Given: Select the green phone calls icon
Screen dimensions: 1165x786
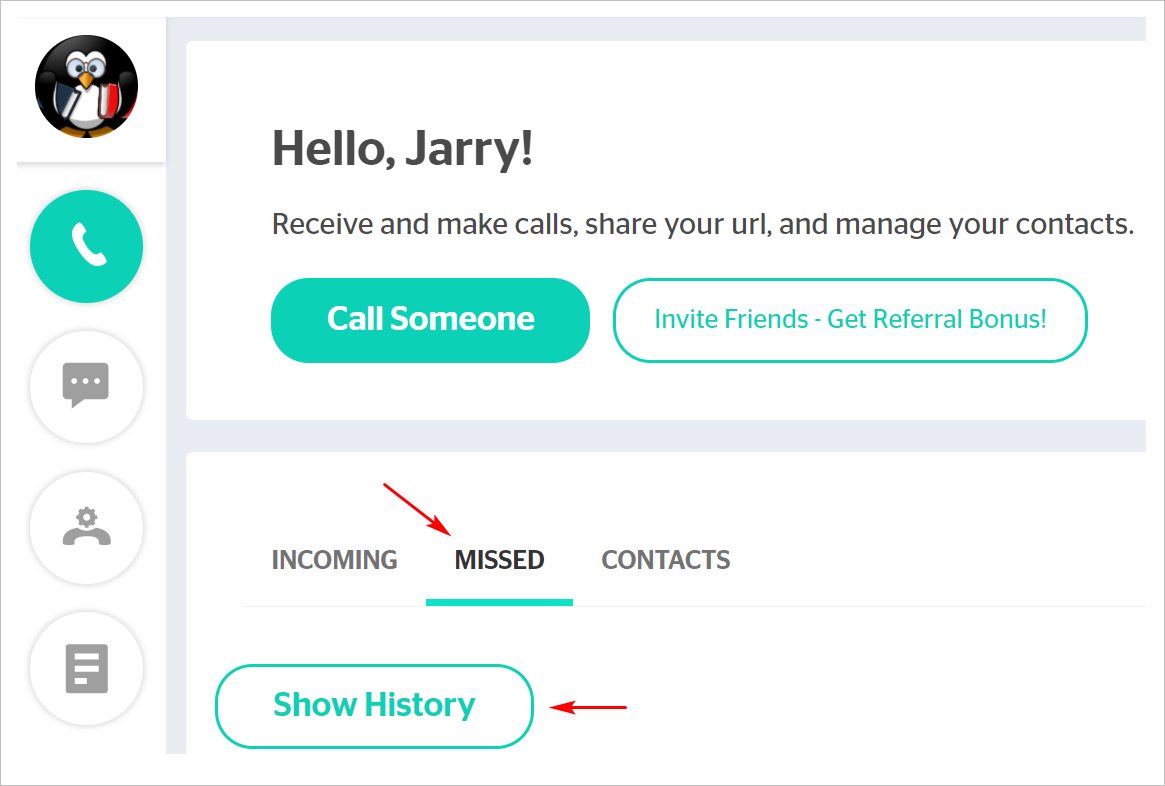Looking at the screenshot, I should [x=86, y=246].
